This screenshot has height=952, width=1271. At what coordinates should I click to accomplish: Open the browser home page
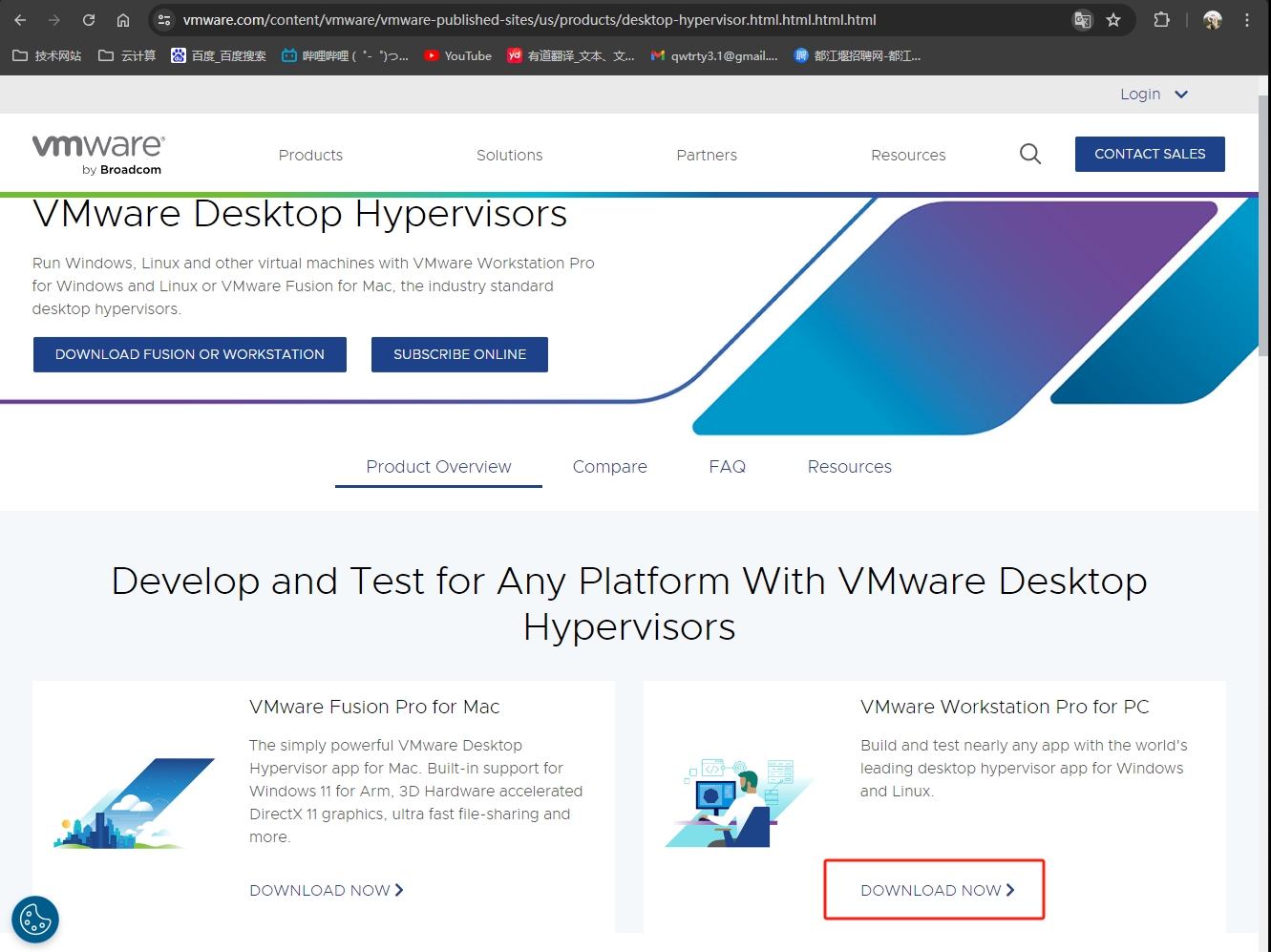click(123, 20)
